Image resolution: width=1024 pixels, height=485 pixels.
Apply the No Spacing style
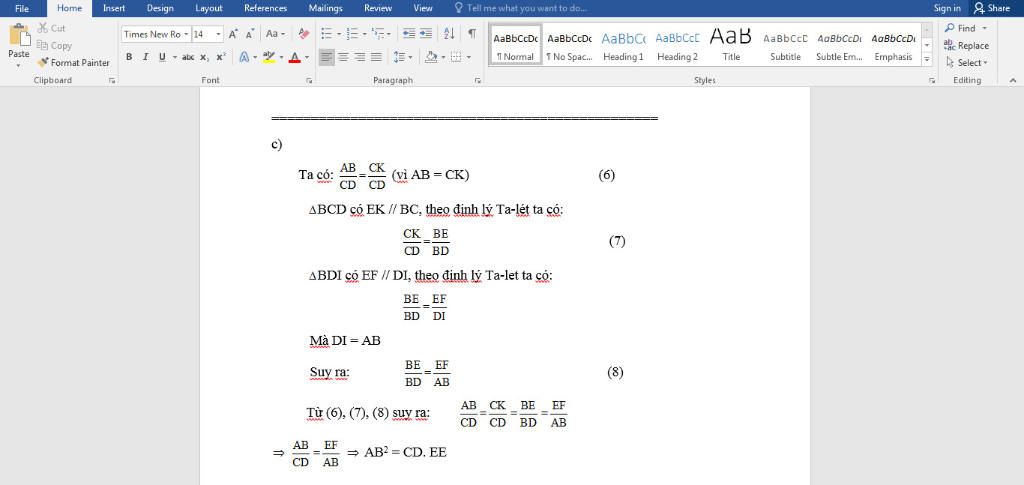pos(569,44)
